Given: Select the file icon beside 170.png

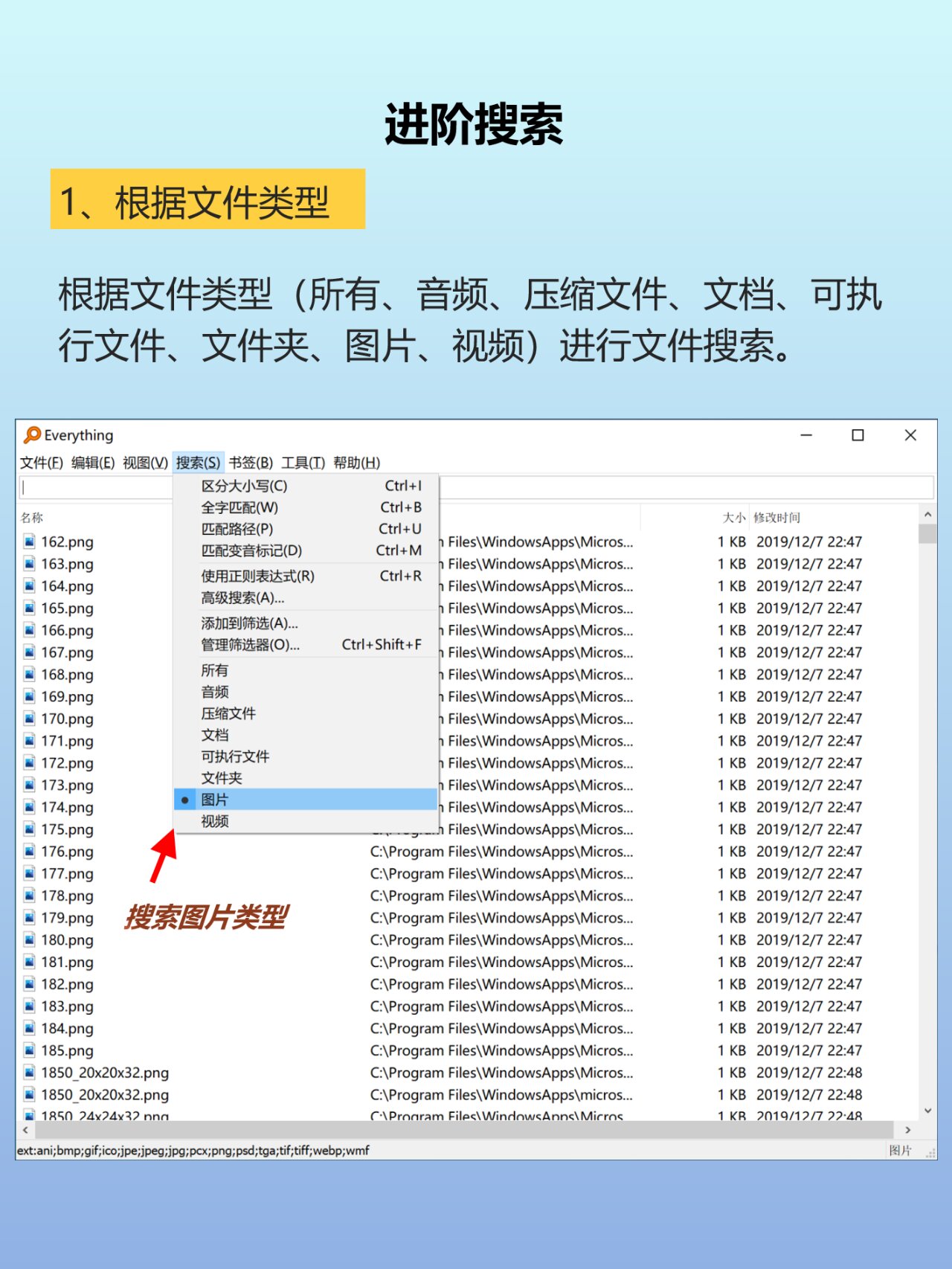Looking at the screenshot, I should (29, 719).
